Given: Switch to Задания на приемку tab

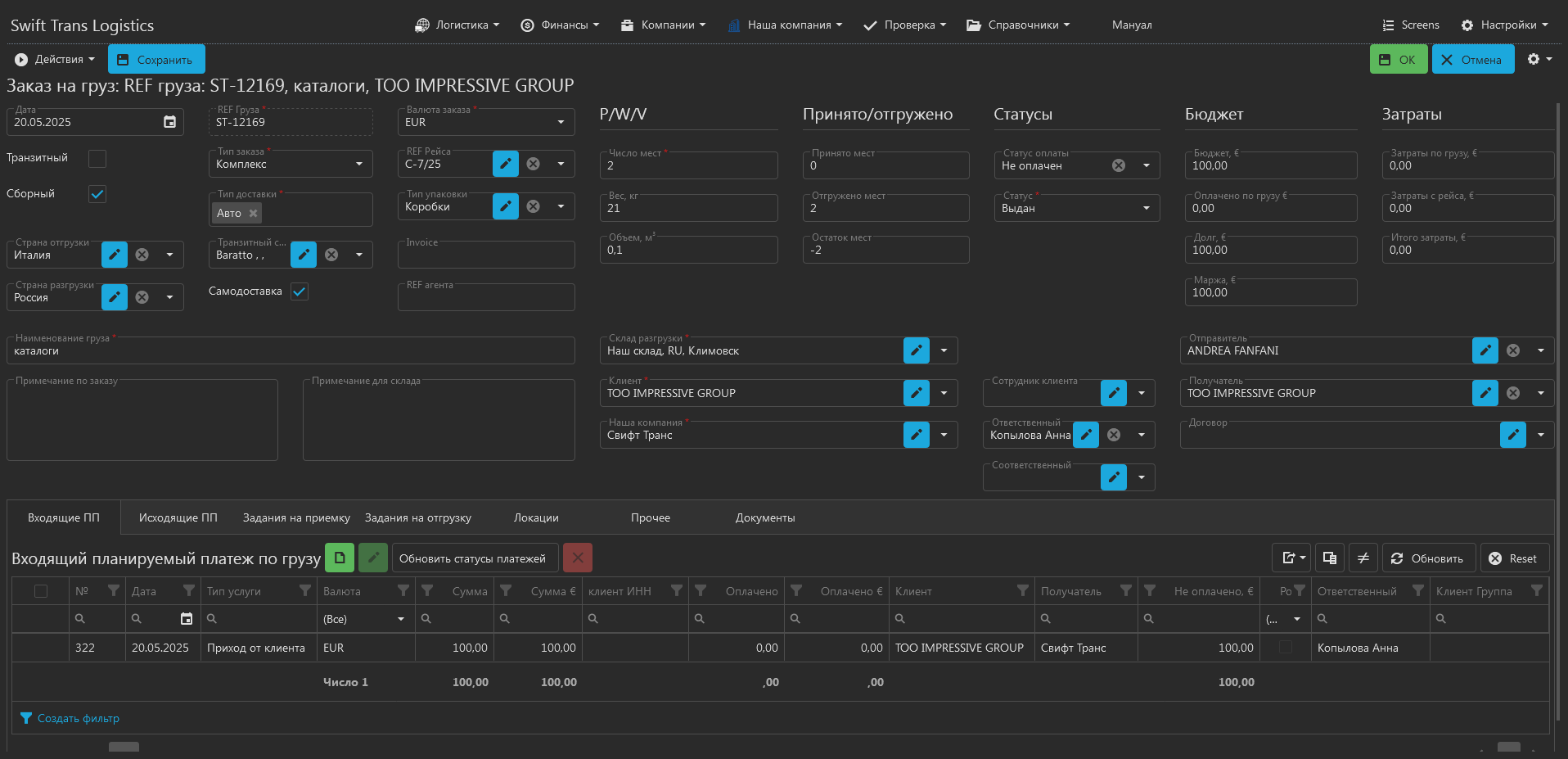Looking at the screenshot, I should click(x=296, y=517).
